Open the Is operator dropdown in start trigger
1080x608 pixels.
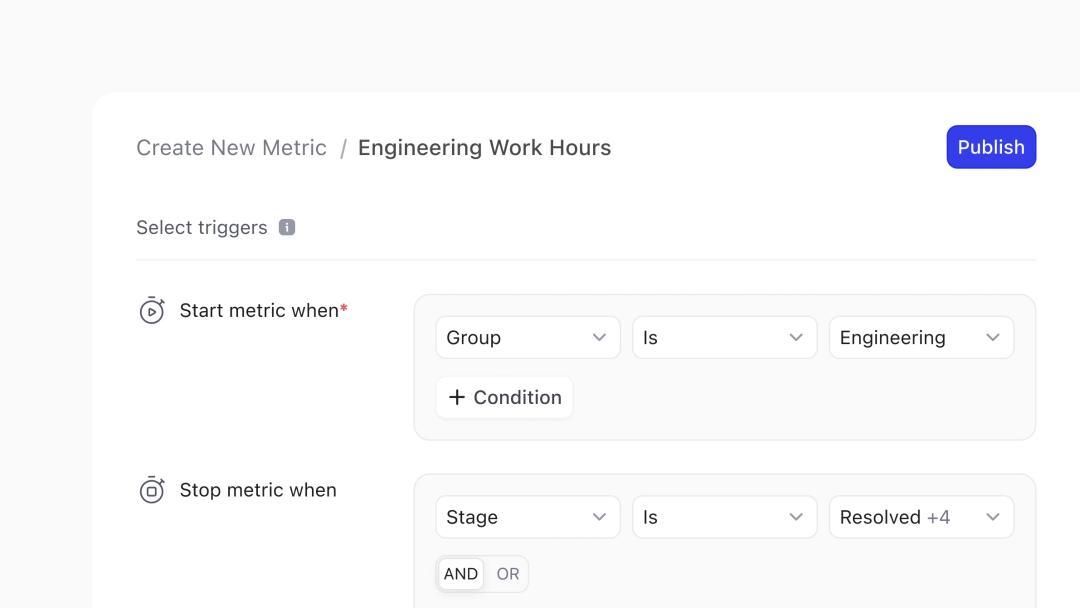724,337
